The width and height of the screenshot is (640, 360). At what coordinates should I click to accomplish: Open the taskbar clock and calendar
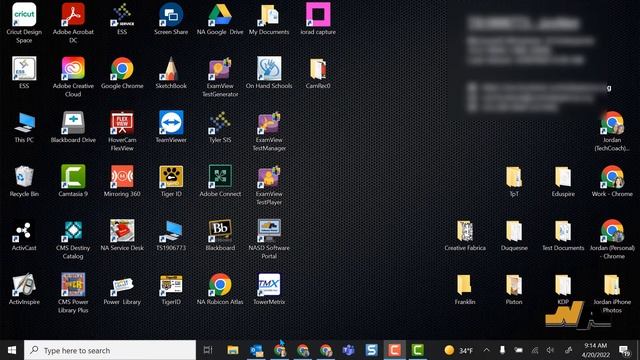point(596,350)
